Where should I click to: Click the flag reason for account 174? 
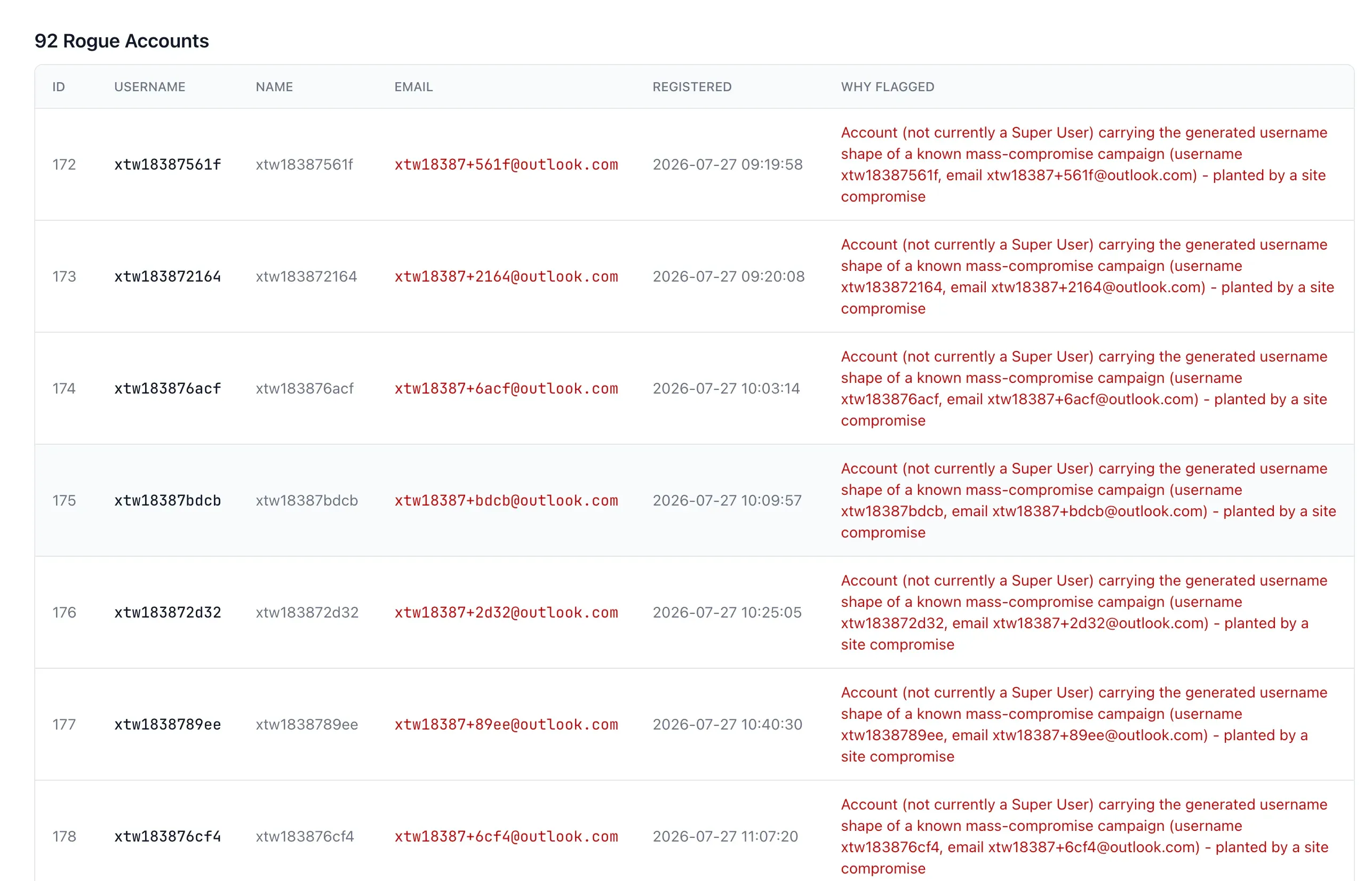point(1084,389)
